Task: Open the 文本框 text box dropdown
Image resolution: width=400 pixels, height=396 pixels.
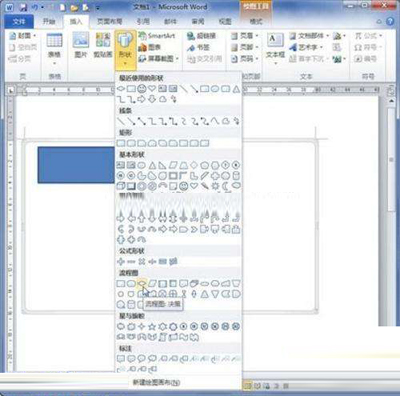Action: pyautogui.click(x=275, y=48)
